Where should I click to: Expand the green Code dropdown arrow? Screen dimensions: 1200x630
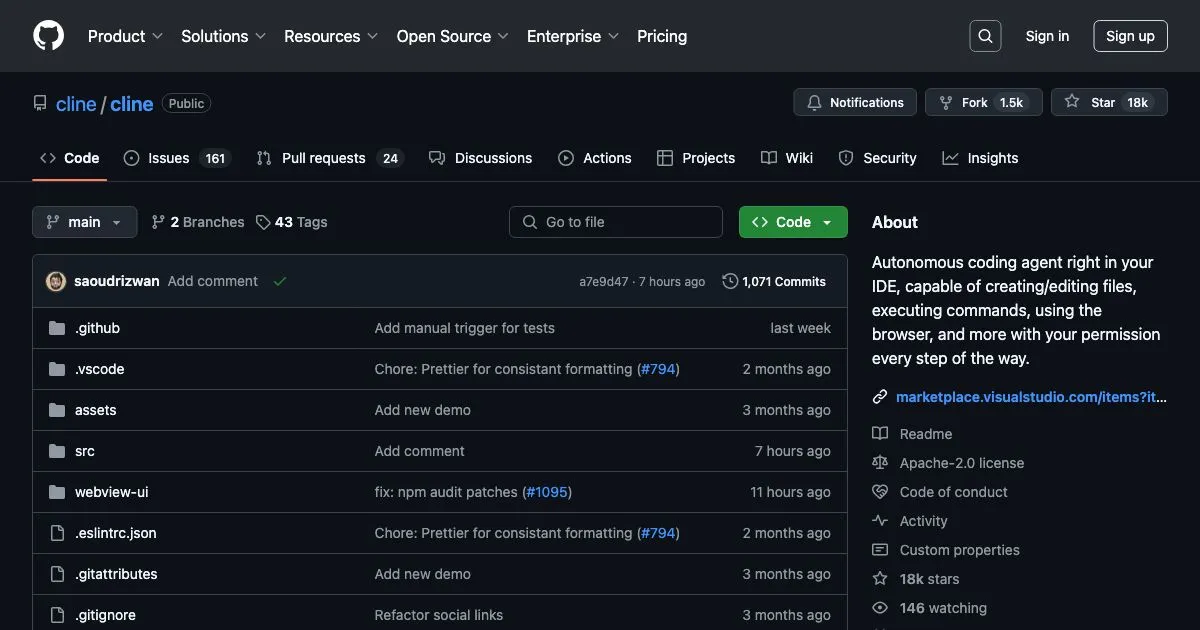[826, 221]
